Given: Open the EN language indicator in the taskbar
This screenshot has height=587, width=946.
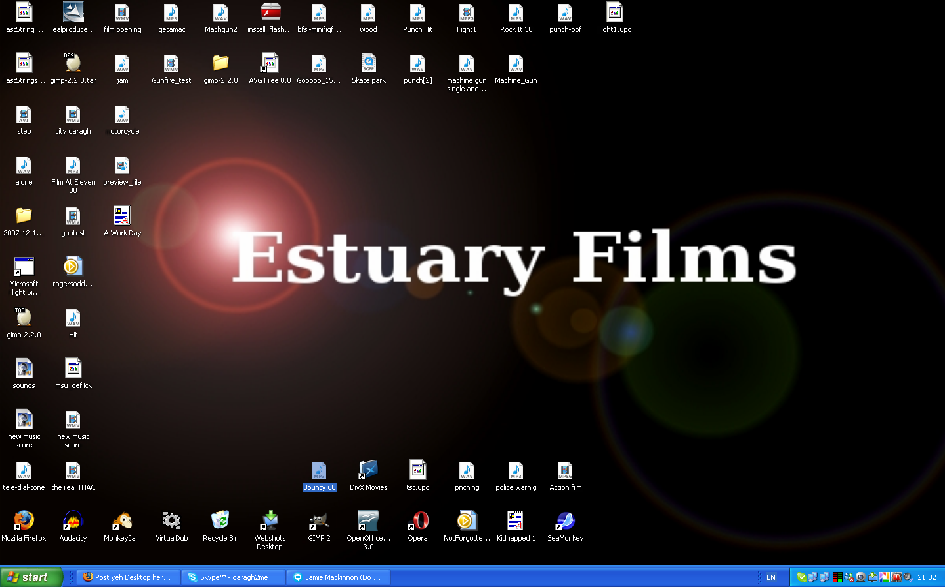Looking at the screenshot, I should [770, 577].
